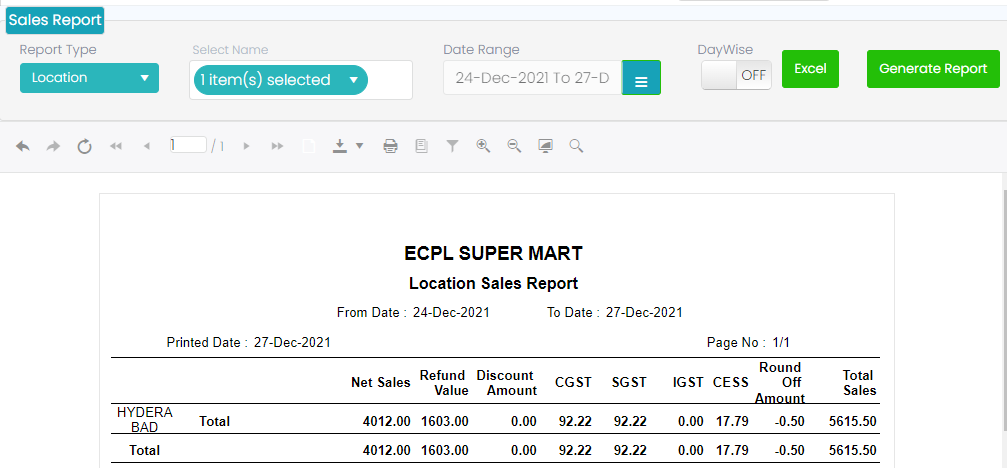Select the Sales Report tab
The width and height of the screenshot is (1007, 468).
54,19
